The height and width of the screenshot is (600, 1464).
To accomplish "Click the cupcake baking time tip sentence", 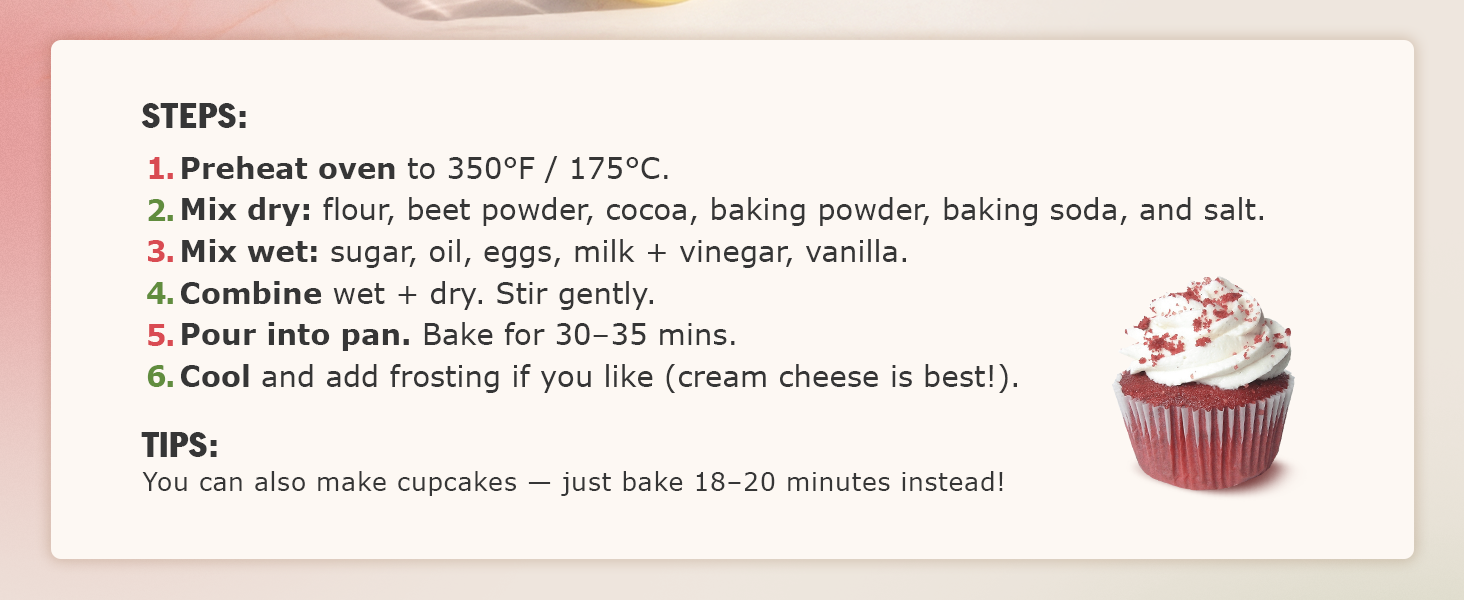I will (573, 483).
